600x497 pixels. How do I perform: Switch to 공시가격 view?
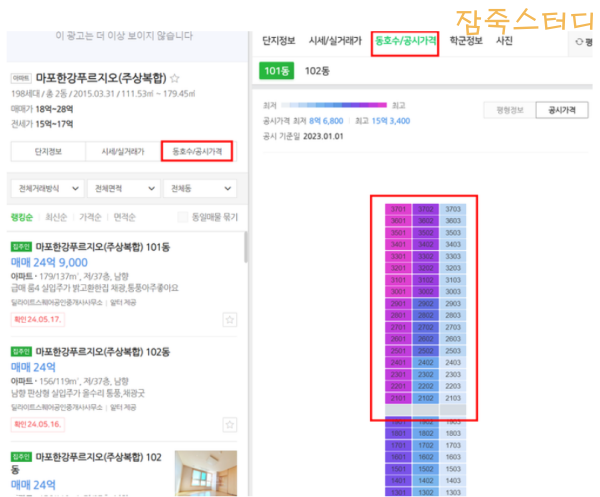(562, 110)
